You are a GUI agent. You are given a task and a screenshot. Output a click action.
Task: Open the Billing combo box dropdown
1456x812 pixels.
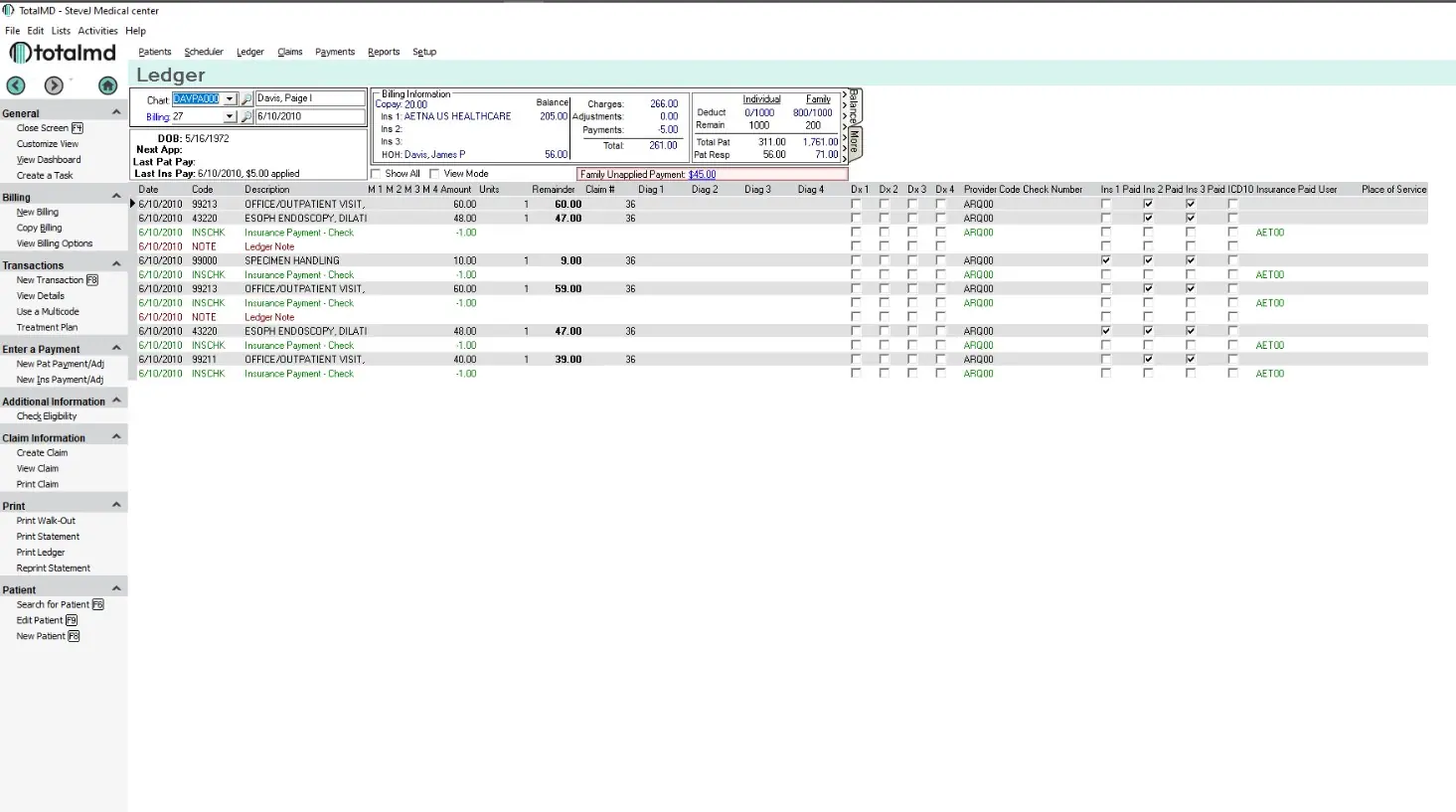pos(230,116)
